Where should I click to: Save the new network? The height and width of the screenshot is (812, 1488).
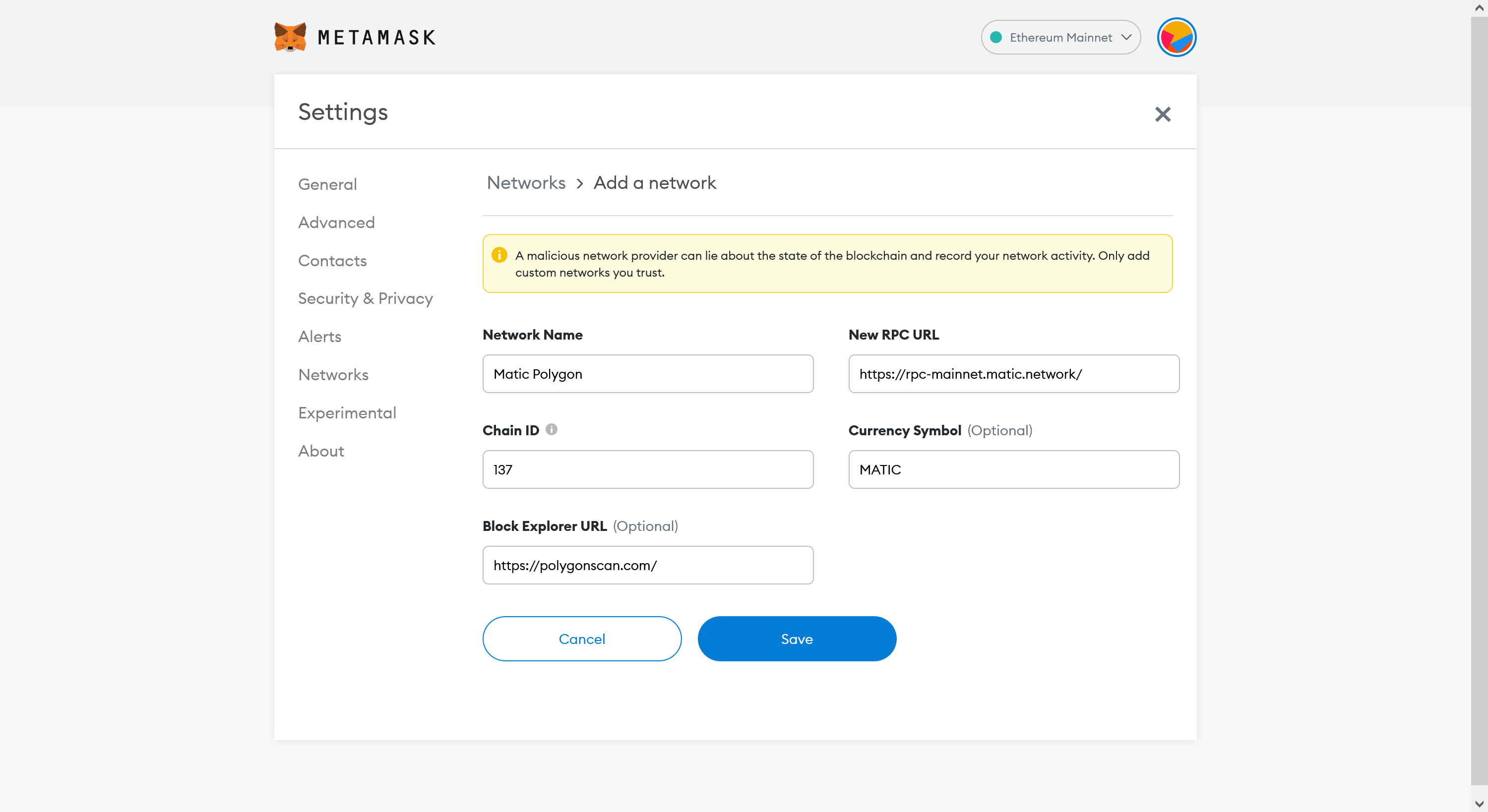point(797,638)
